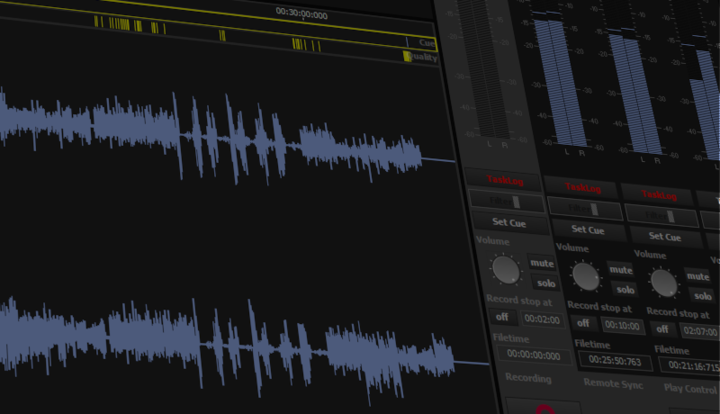
Task: Open TaskLog for channel with filetime 00:00:00:000
Action: click(504, 180)
